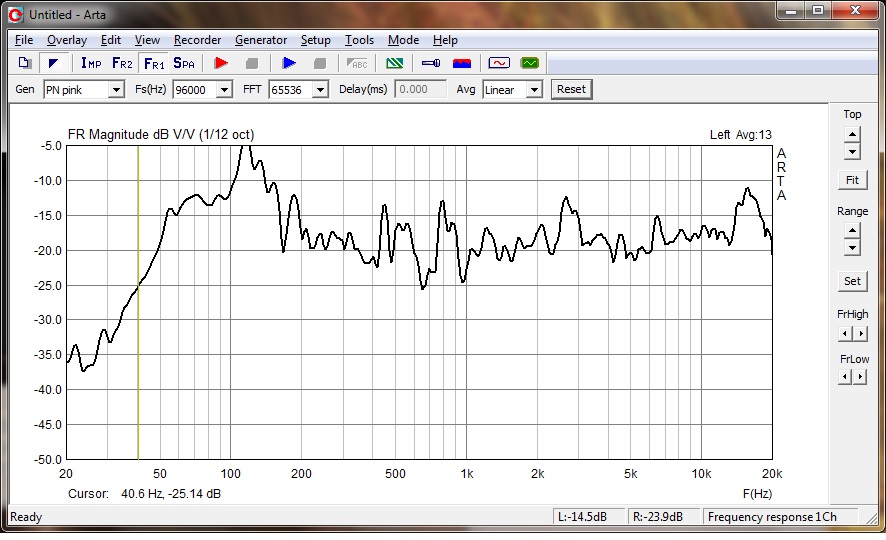Expand the Gen PN pink dropdown

pos(116,90)
